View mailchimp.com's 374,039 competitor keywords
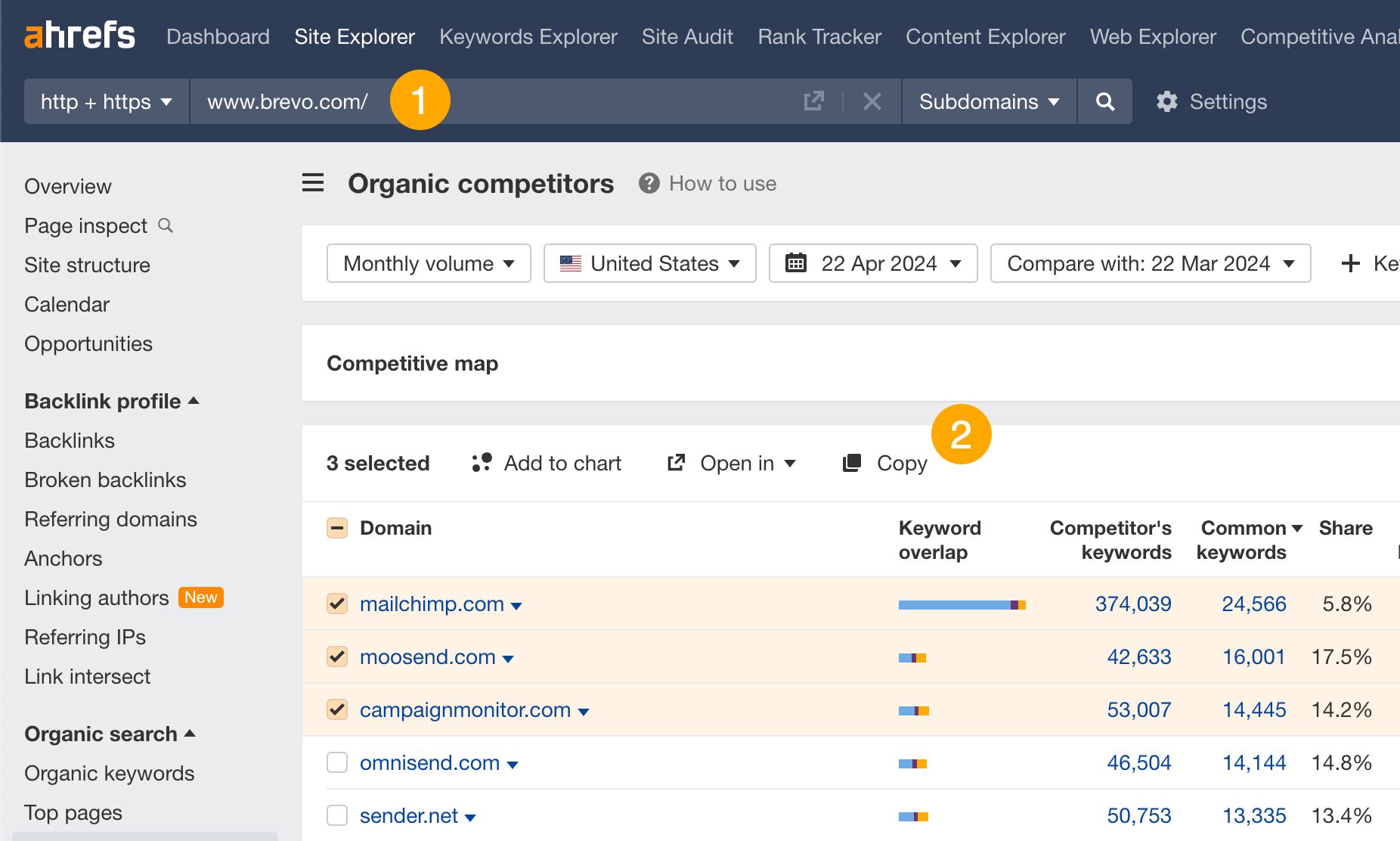 tap(1133, 604)
